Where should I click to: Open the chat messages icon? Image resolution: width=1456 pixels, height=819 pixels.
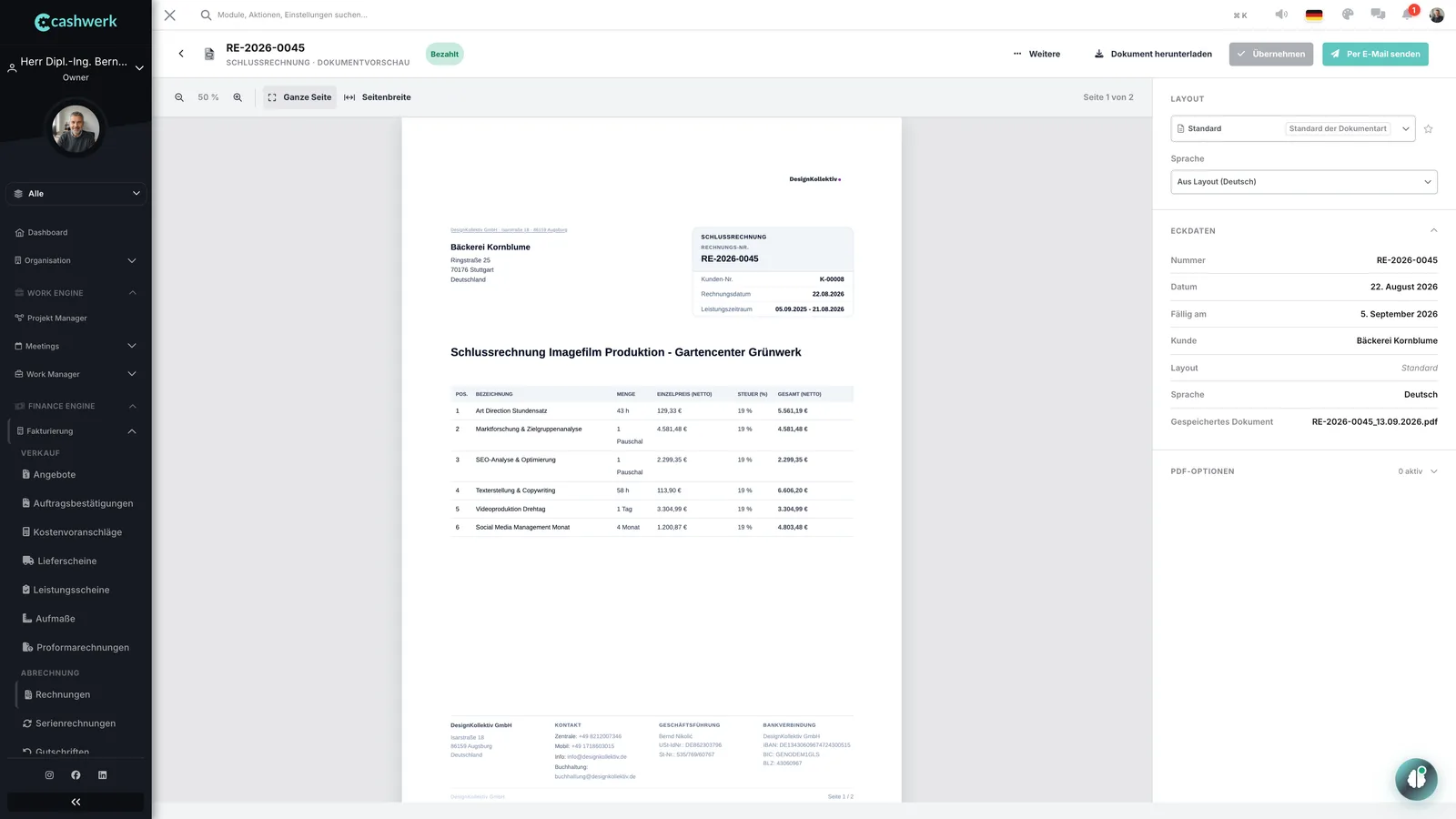(1378, 15)
